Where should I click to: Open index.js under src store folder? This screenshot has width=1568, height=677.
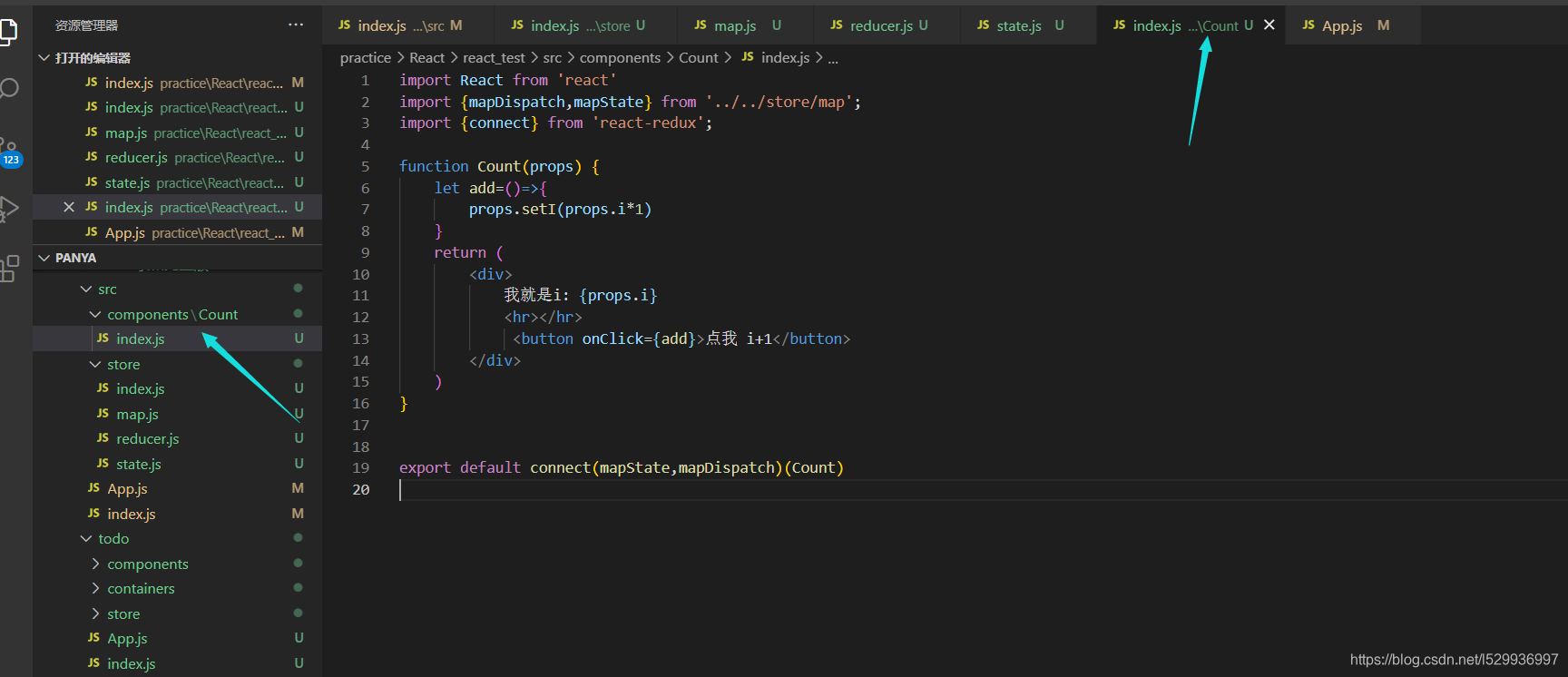point(177,388)
